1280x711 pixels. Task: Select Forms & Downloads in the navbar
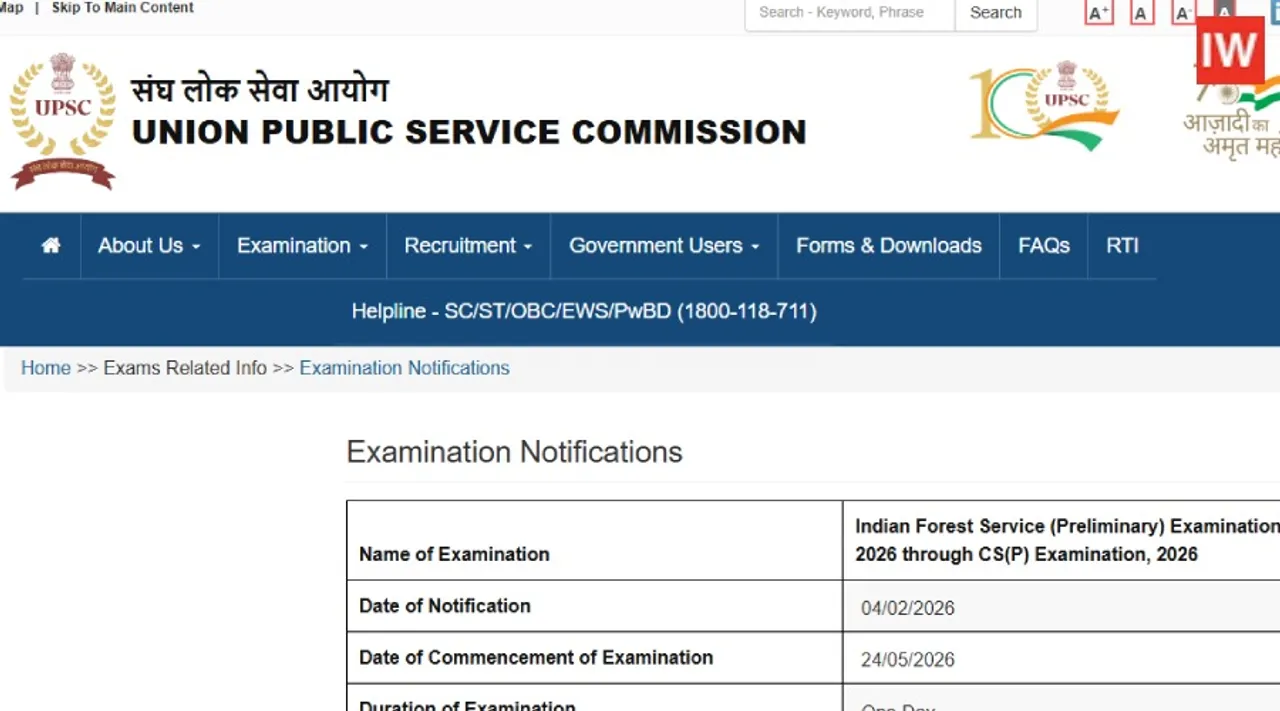(888, 245)
